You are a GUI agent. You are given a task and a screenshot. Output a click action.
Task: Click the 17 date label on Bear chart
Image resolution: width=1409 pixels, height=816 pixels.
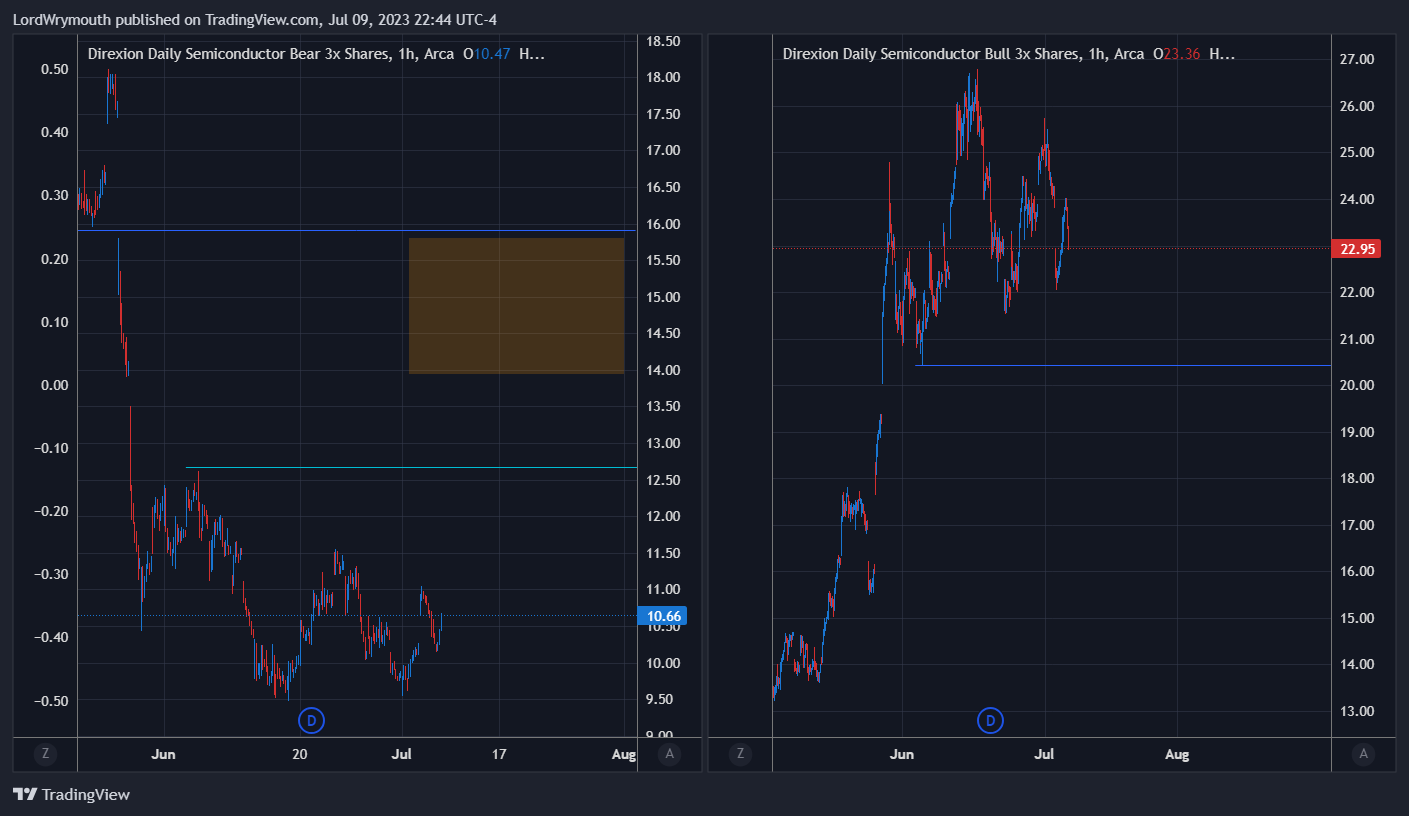pos(500,754)
